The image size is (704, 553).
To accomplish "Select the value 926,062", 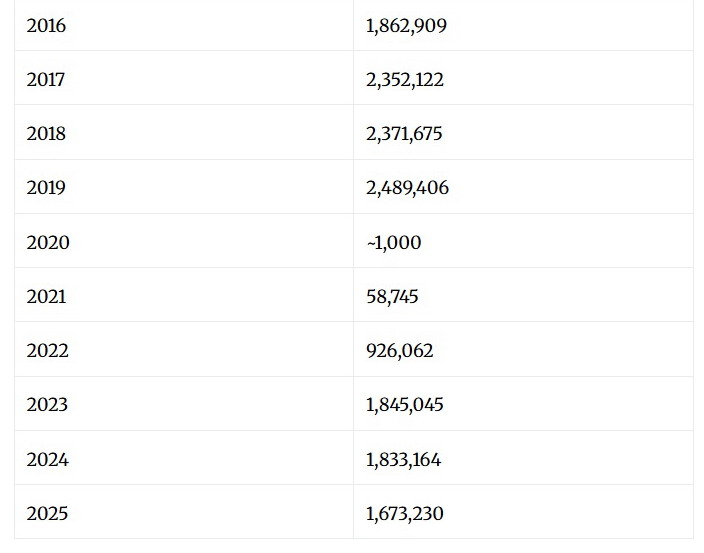I will click(400, 351).
